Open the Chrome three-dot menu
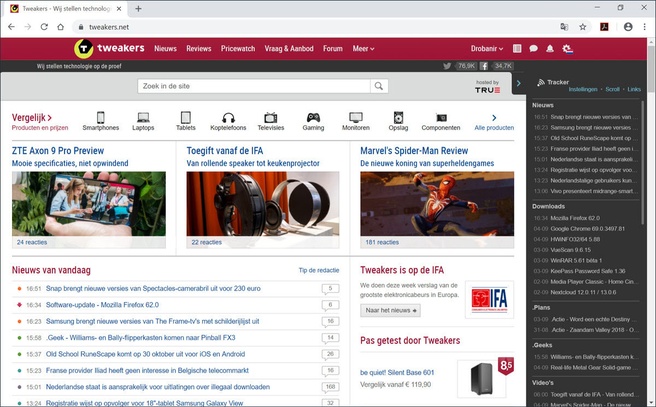This screenshot has height=407, width=656. coord(644,27)
